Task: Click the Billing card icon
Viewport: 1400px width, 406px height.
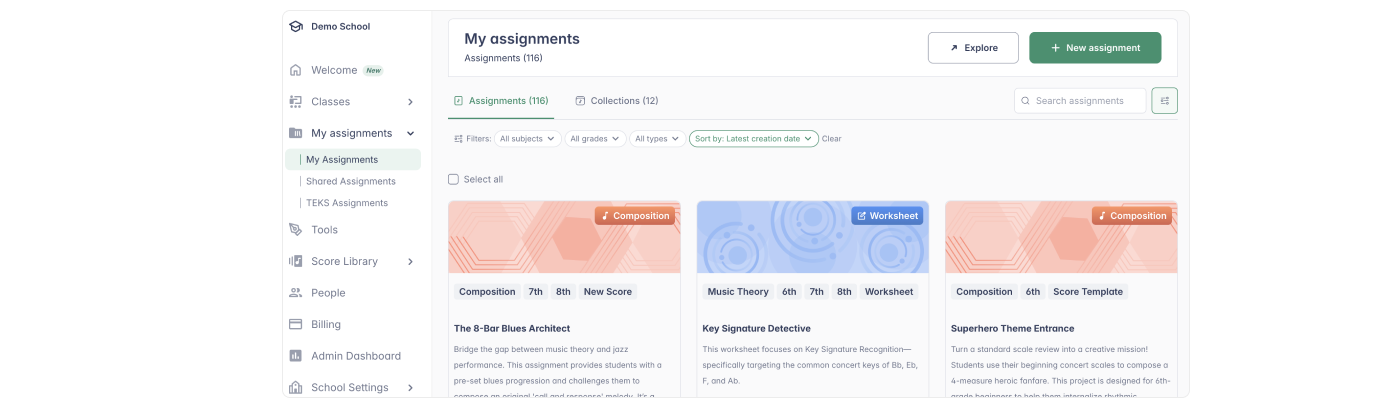Action: point(296,324)
